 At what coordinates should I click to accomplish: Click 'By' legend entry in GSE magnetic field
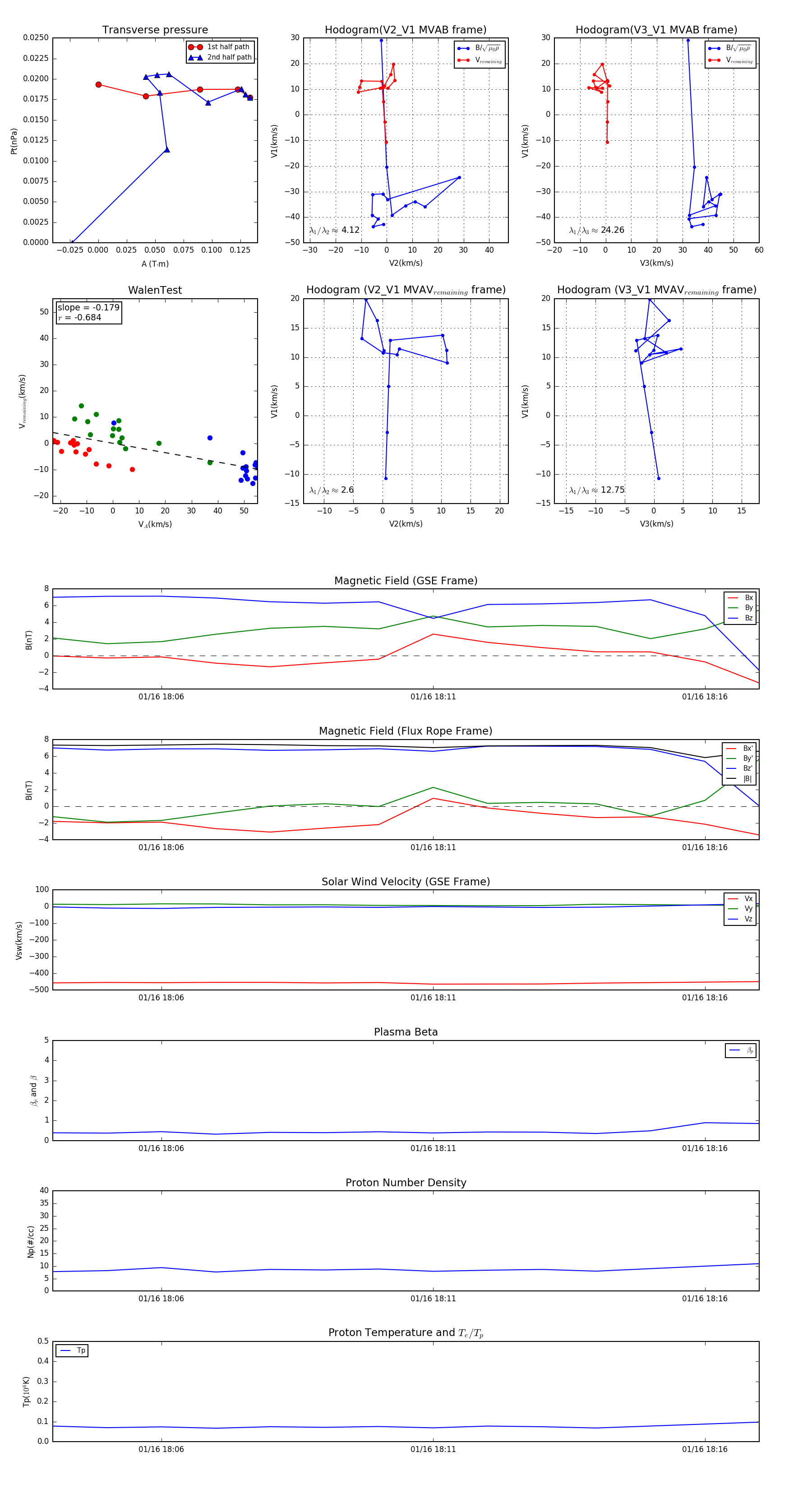coord(740,607)
